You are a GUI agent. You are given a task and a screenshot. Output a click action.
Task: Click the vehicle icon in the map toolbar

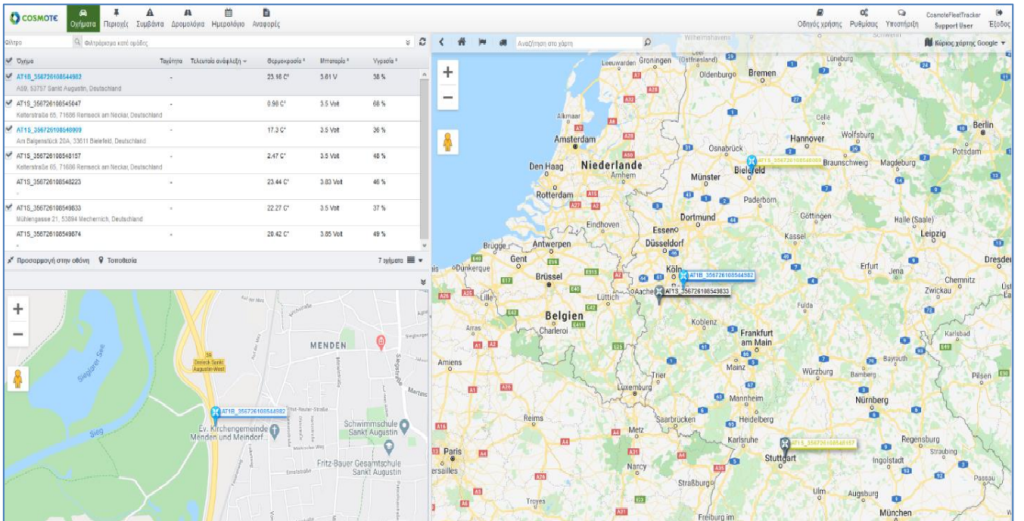pyautogui.click(x=502, y=42)
